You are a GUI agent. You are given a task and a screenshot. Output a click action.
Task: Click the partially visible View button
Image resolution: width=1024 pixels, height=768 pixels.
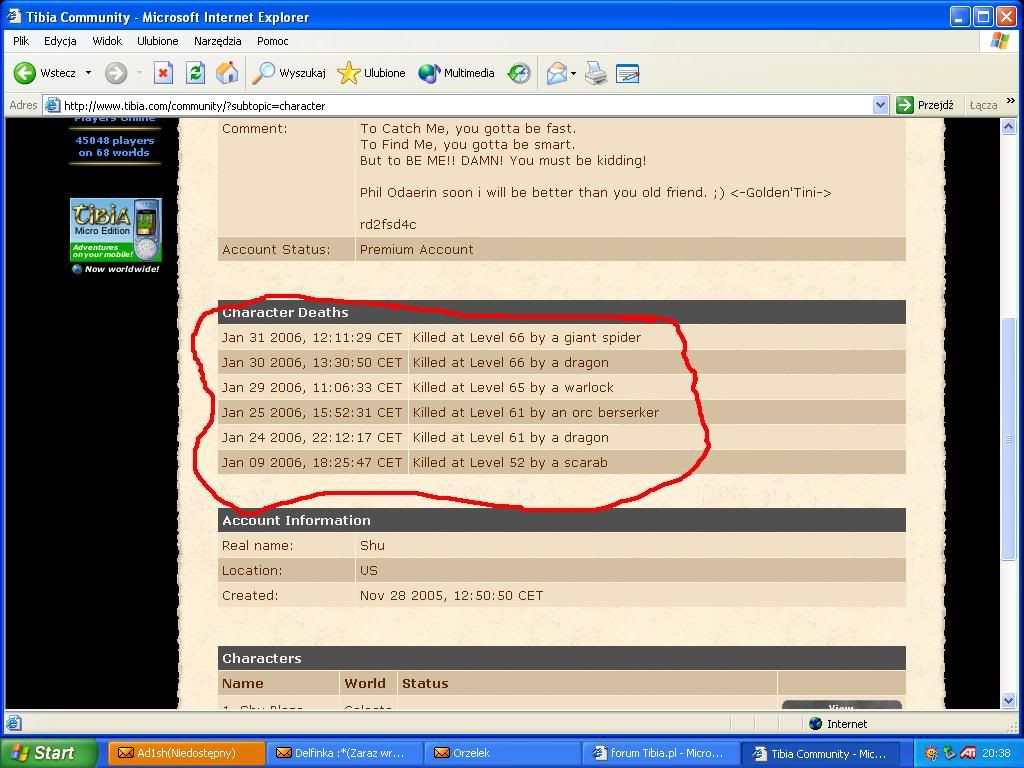click(x=841, y=705)
